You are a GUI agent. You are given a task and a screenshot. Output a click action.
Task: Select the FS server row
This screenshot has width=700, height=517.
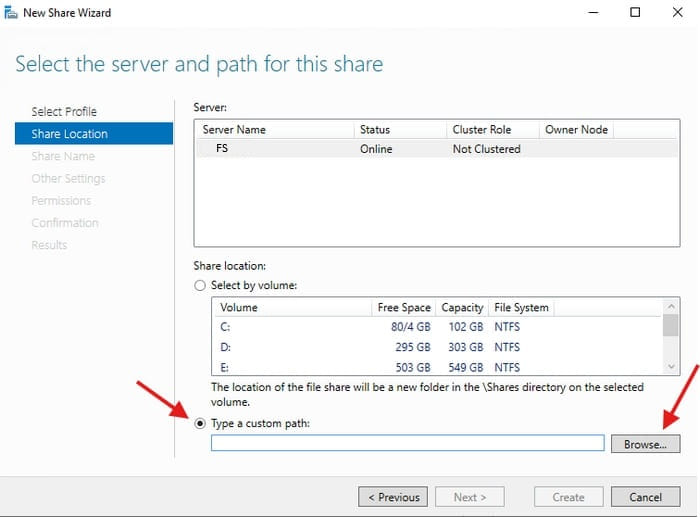(437, 149)
